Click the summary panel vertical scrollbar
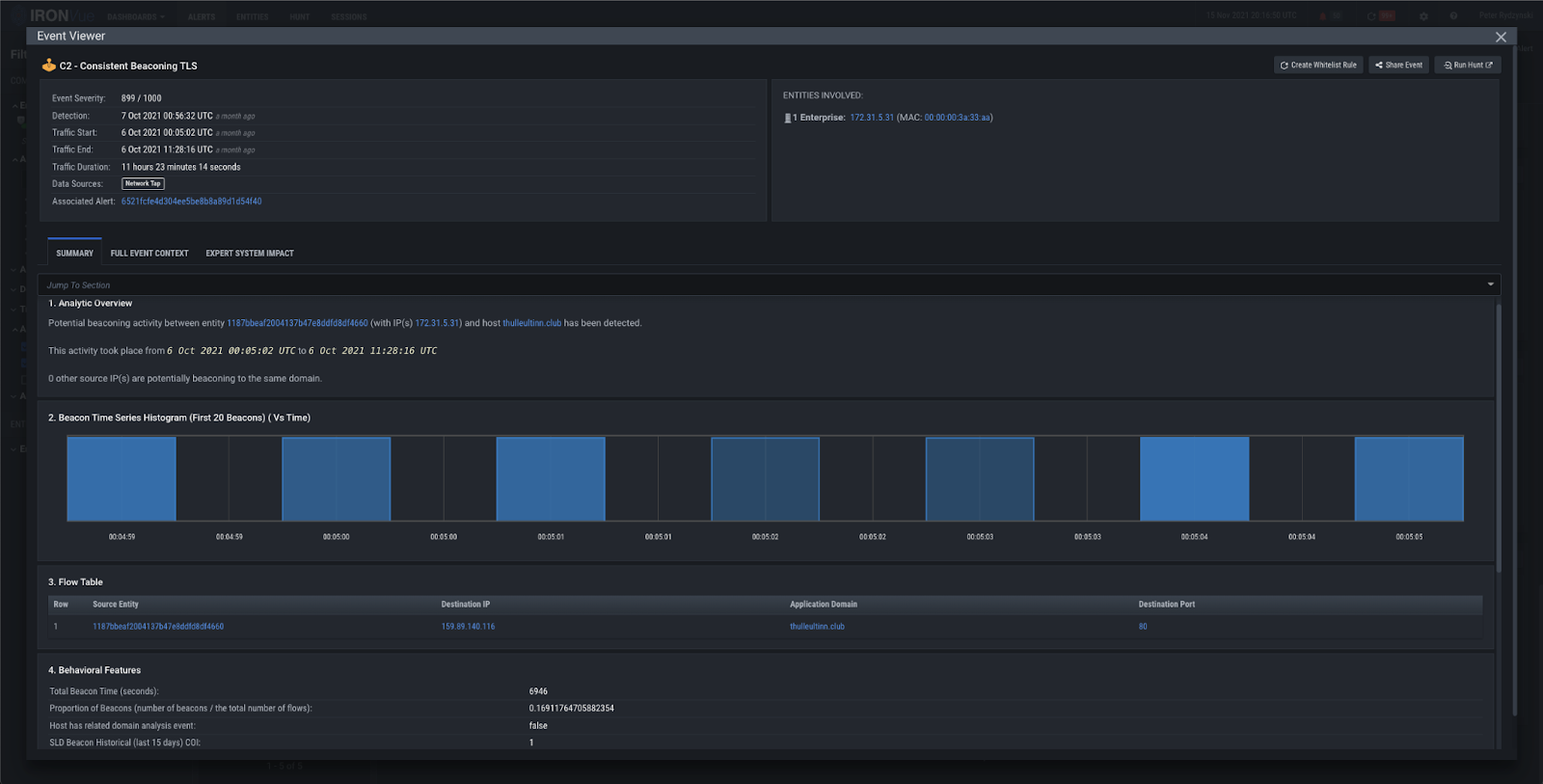The image size is (1543, 784). [x=1498, y=439]
